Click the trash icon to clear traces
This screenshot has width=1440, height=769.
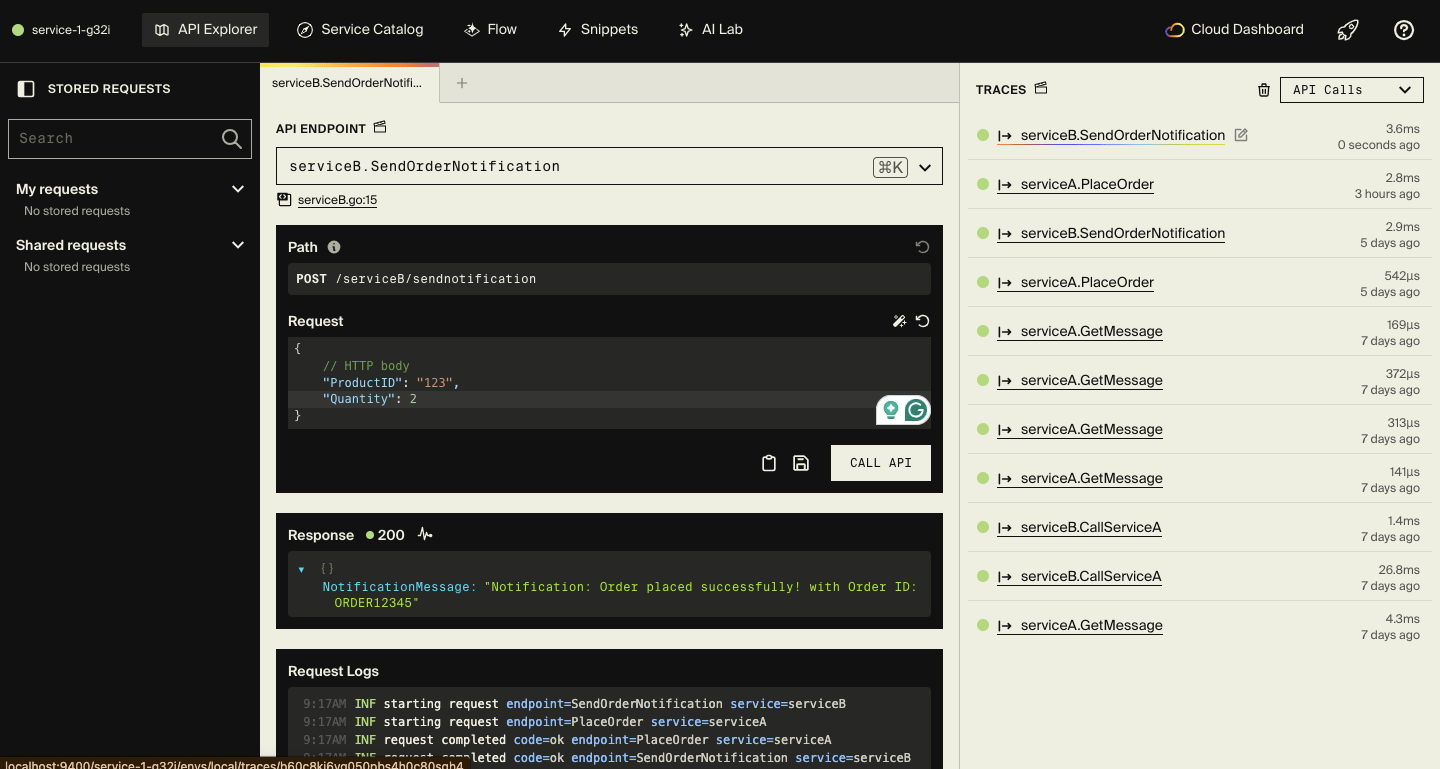pyautogui.click(x=1264, y=90)
